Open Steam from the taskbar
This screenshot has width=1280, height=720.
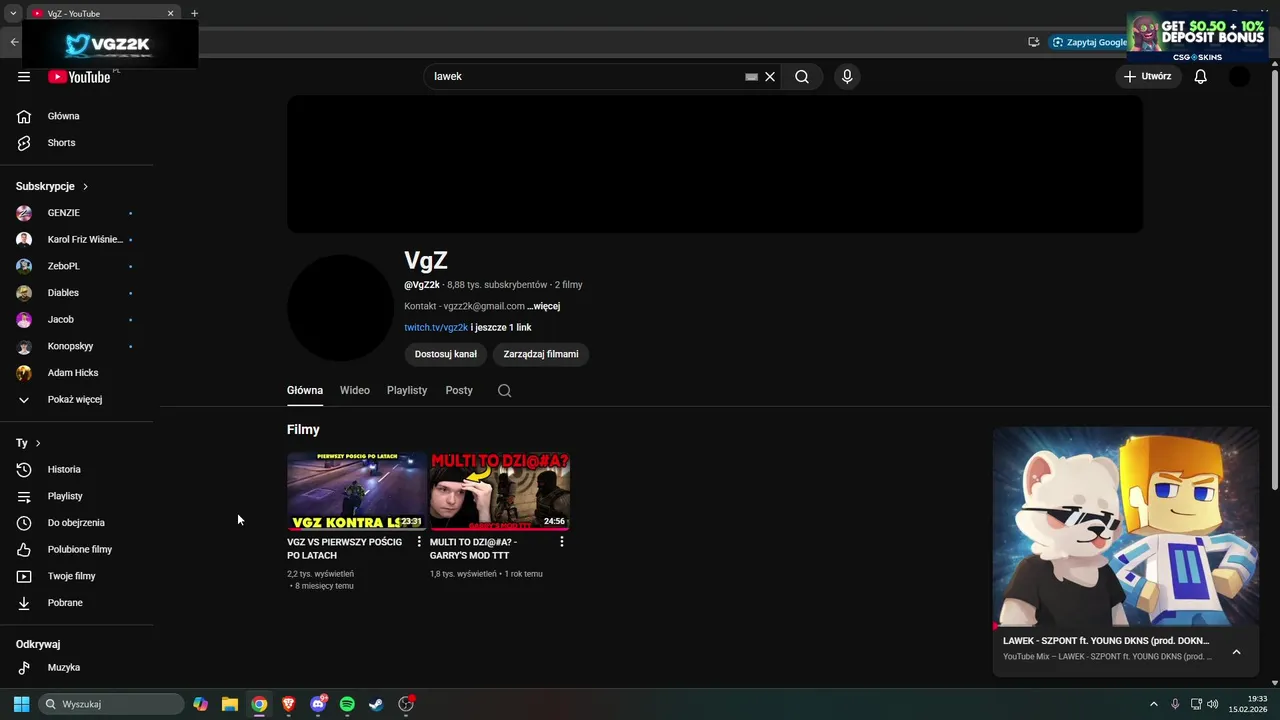(x=376, y=704)
